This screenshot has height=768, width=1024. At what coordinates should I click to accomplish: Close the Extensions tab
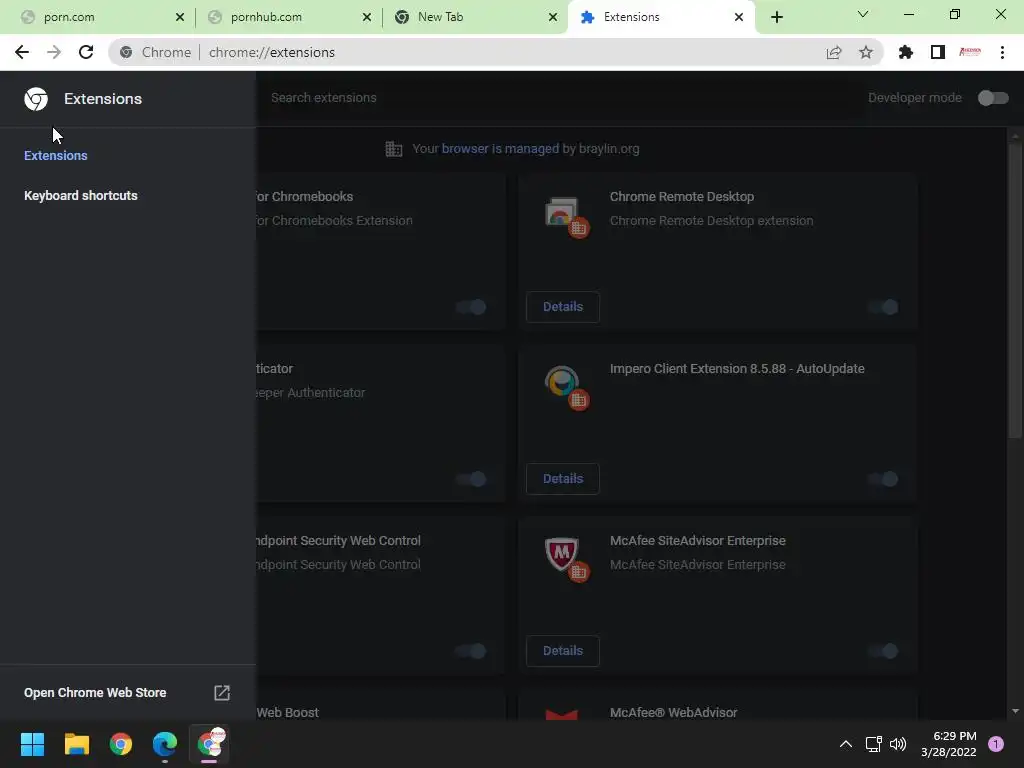(739, 17)
